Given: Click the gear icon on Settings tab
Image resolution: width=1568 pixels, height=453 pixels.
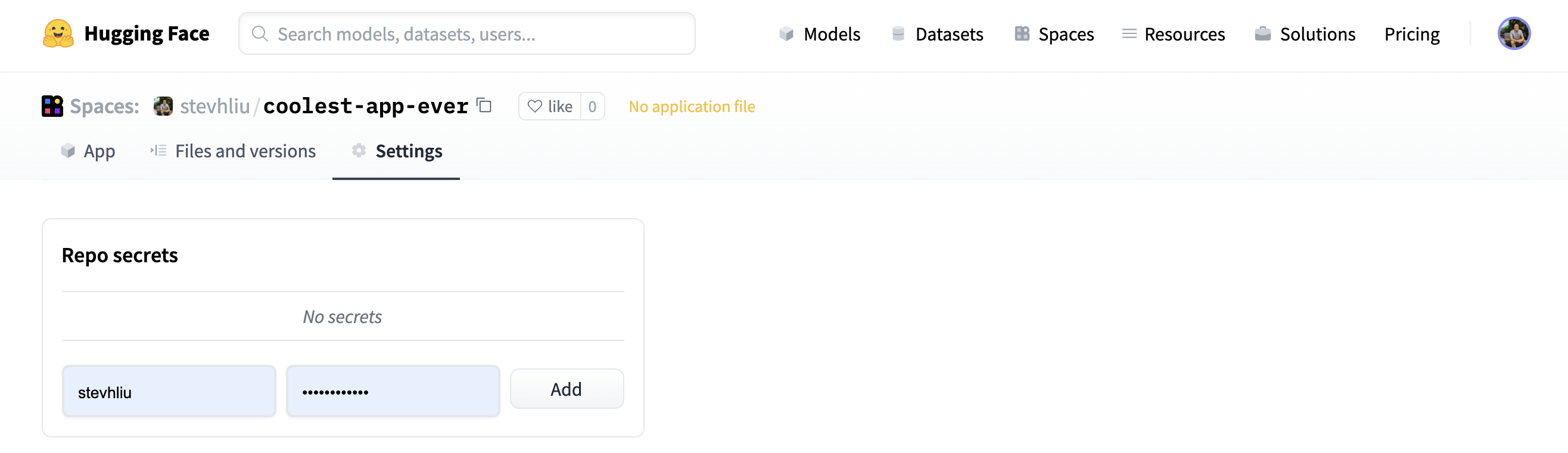Looking at the screenshot, I should [359, 150].
